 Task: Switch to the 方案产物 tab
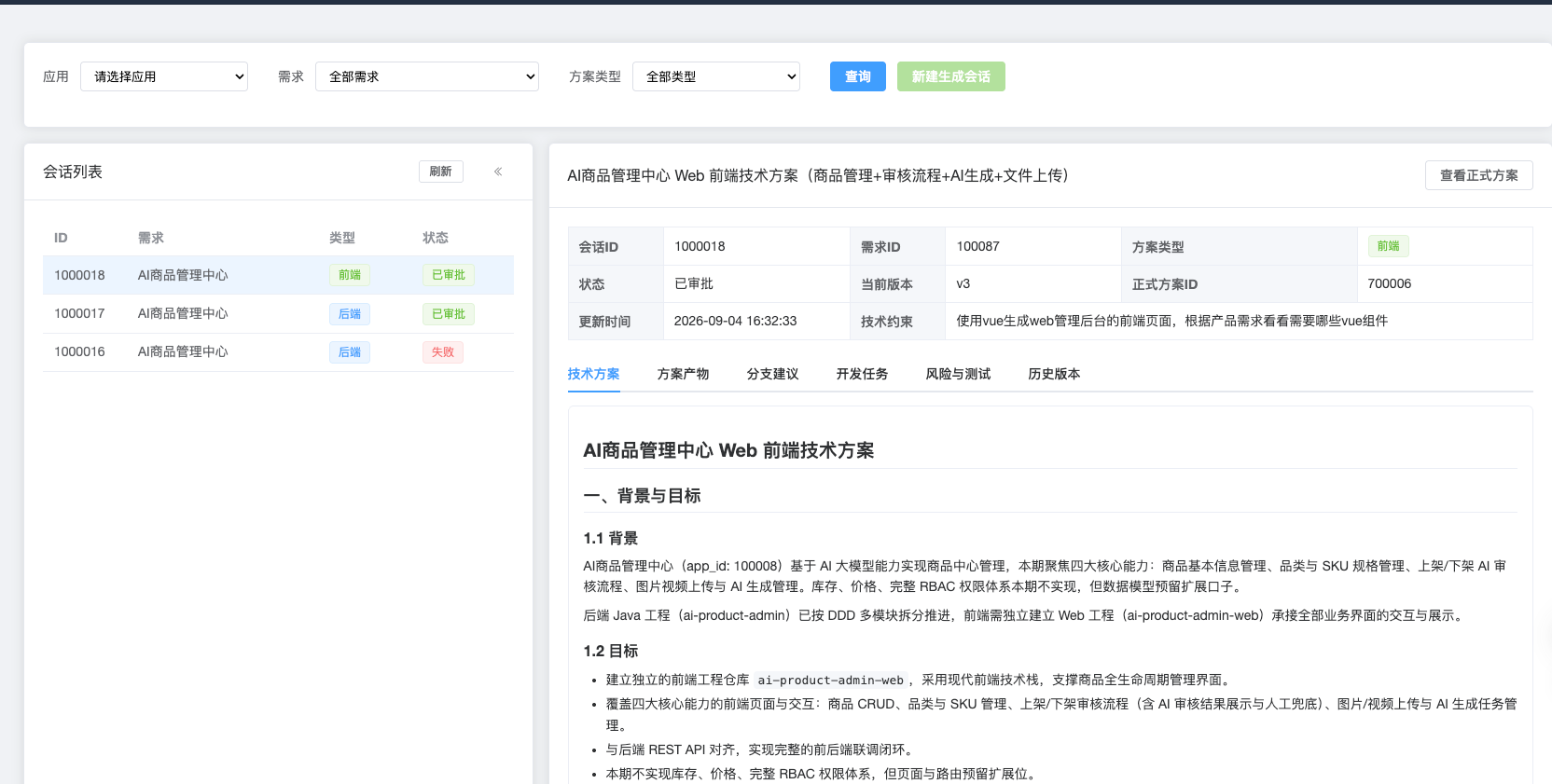(x=684, y=374)
